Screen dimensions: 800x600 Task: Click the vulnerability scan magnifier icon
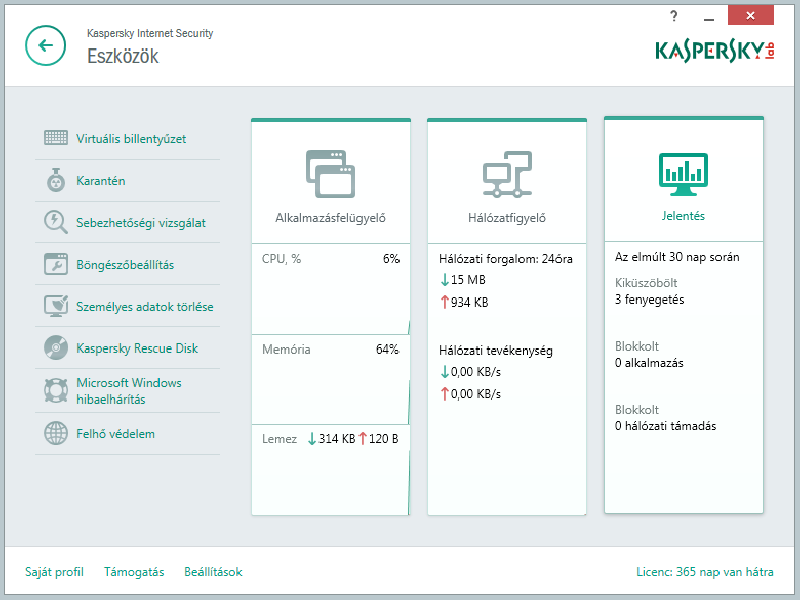(x=56, y=222)
